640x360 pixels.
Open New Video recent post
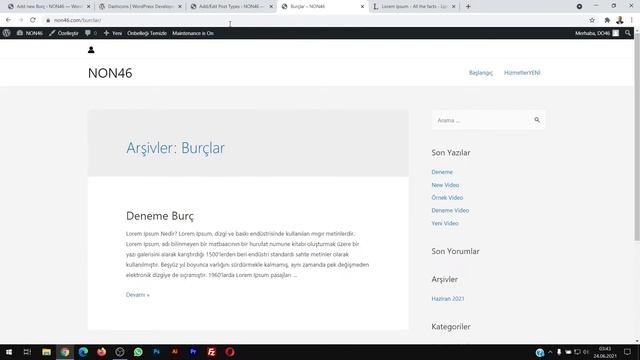[x=445, y=185]
